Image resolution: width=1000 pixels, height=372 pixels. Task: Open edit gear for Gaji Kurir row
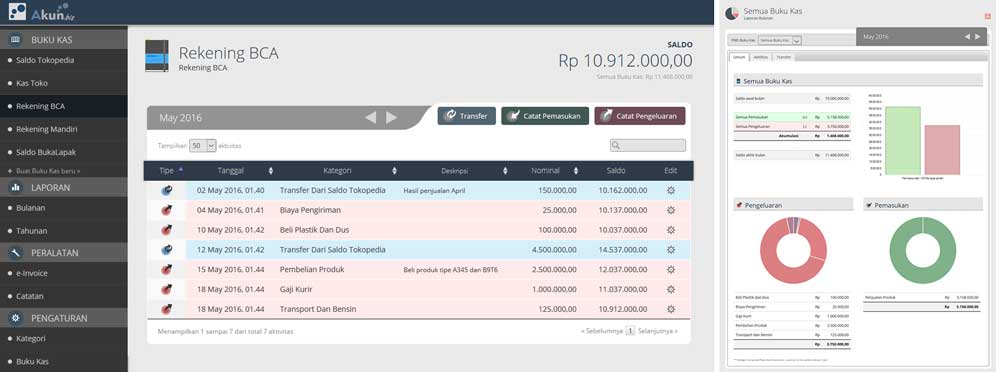(x=670, y=289)
